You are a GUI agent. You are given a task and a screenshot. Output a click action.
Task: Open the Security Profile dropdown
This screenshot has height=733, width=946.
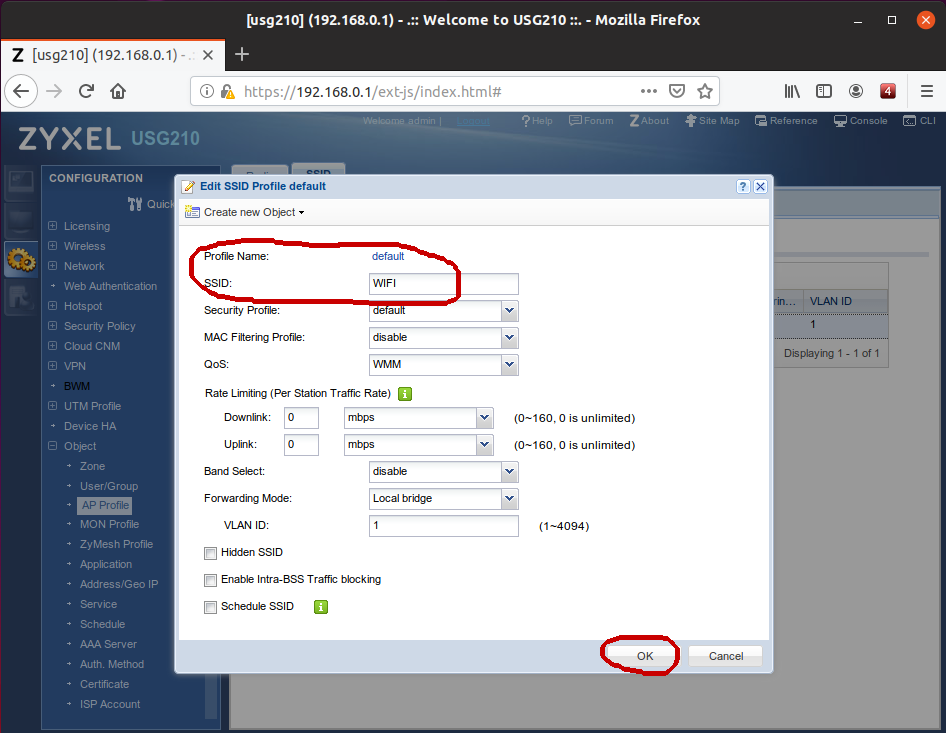point(510,311)
